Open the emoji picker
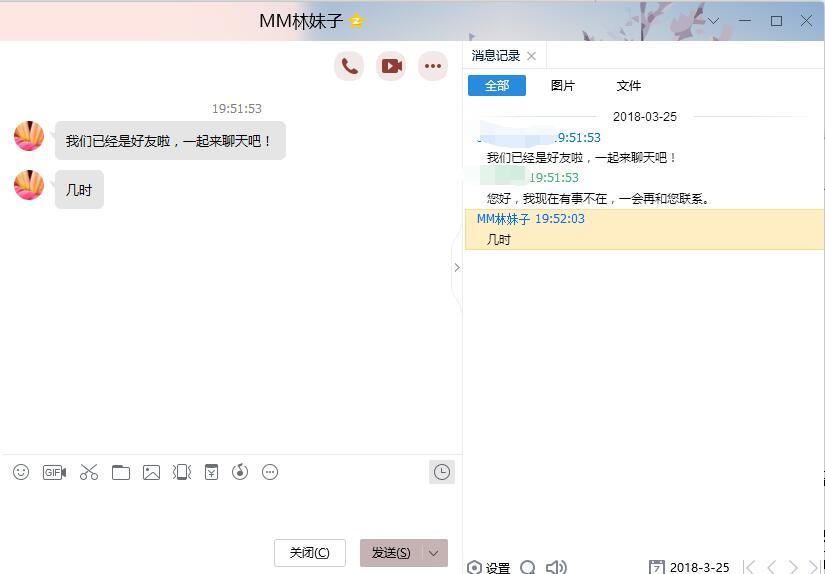Viewport: 825px width, 574px height. coord(21,472)
